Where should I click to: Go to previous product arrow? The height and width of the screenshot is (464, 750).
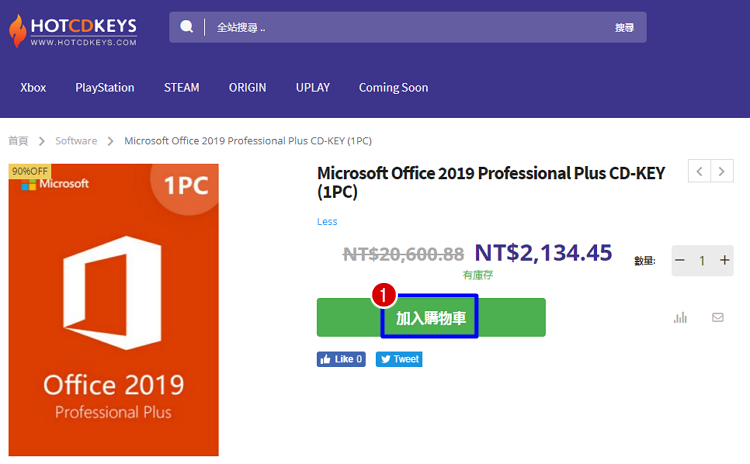(699, 171)
